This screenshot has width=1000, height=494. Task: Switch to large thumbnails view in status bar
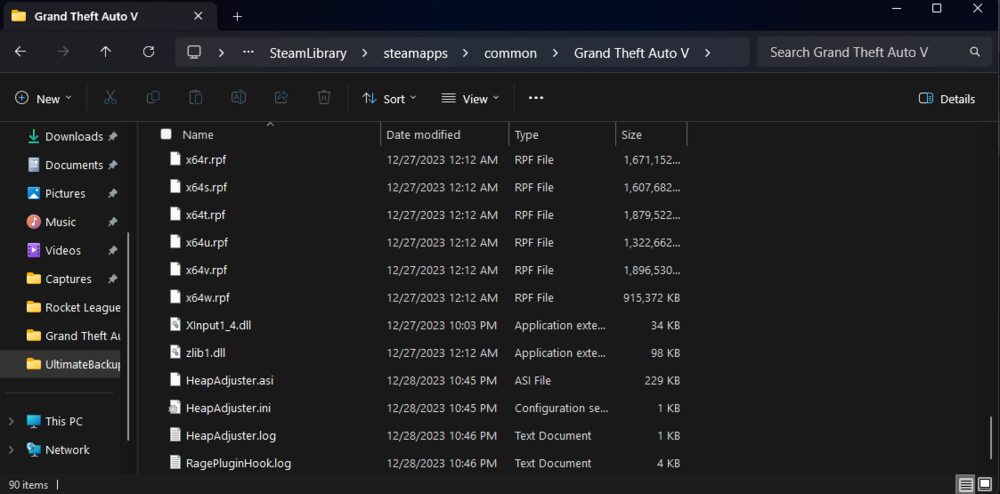987,485
